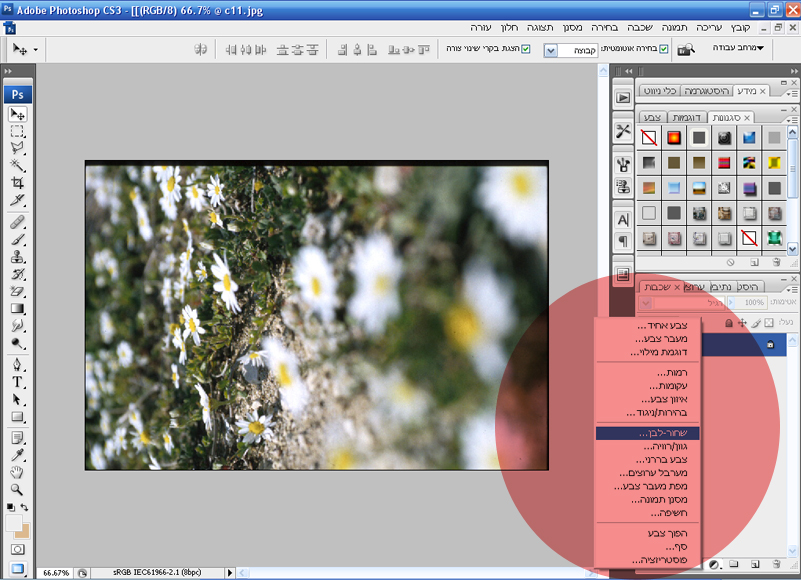
Task: Toggle lock all padlock in Layers panel
Action: pyautogui.click(x=729, y=322)
